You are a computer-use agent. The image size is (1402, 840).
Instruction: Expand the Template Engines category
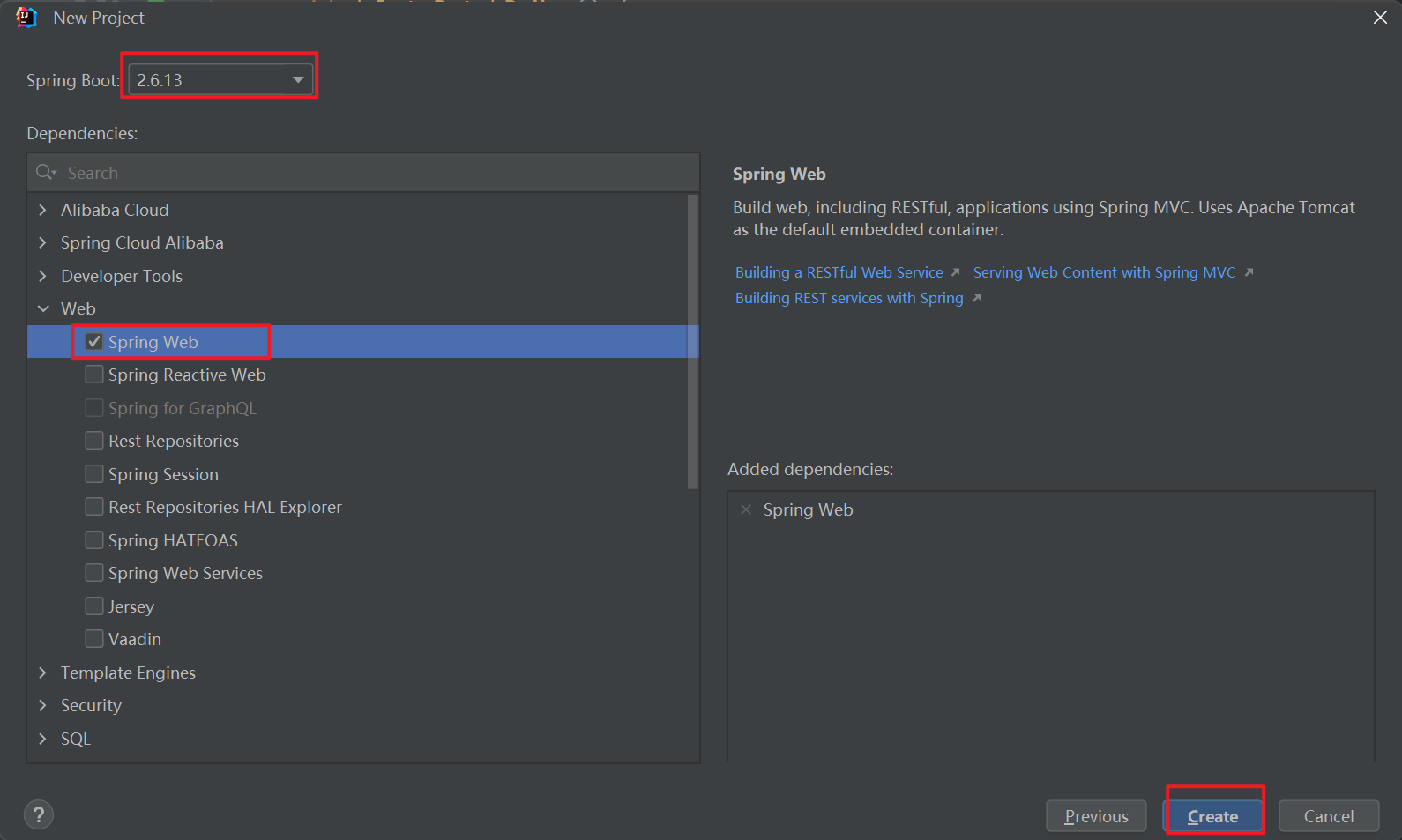click(x=42, y=673)
